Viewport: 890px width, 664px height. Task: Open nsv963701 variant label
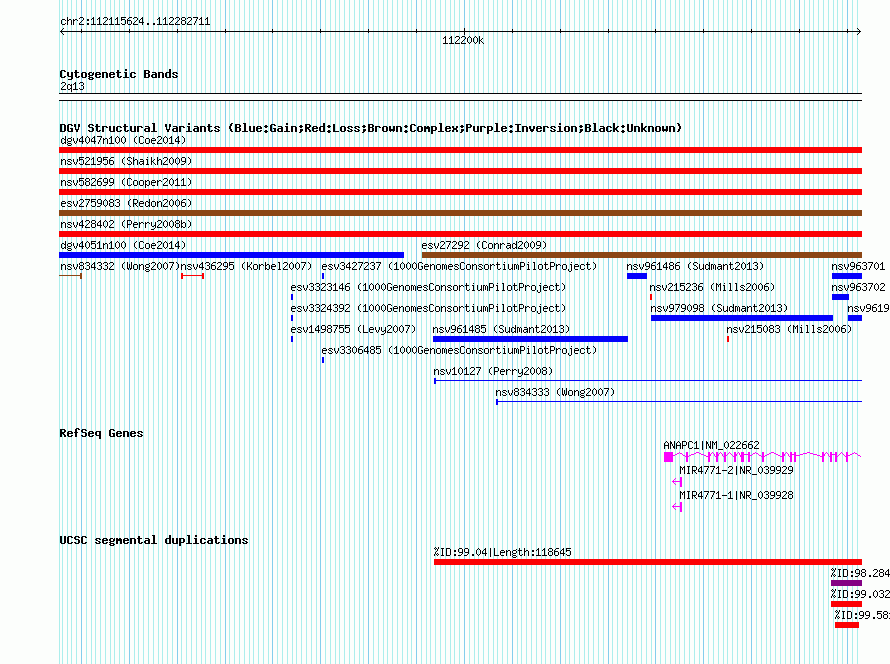[858, 266]
